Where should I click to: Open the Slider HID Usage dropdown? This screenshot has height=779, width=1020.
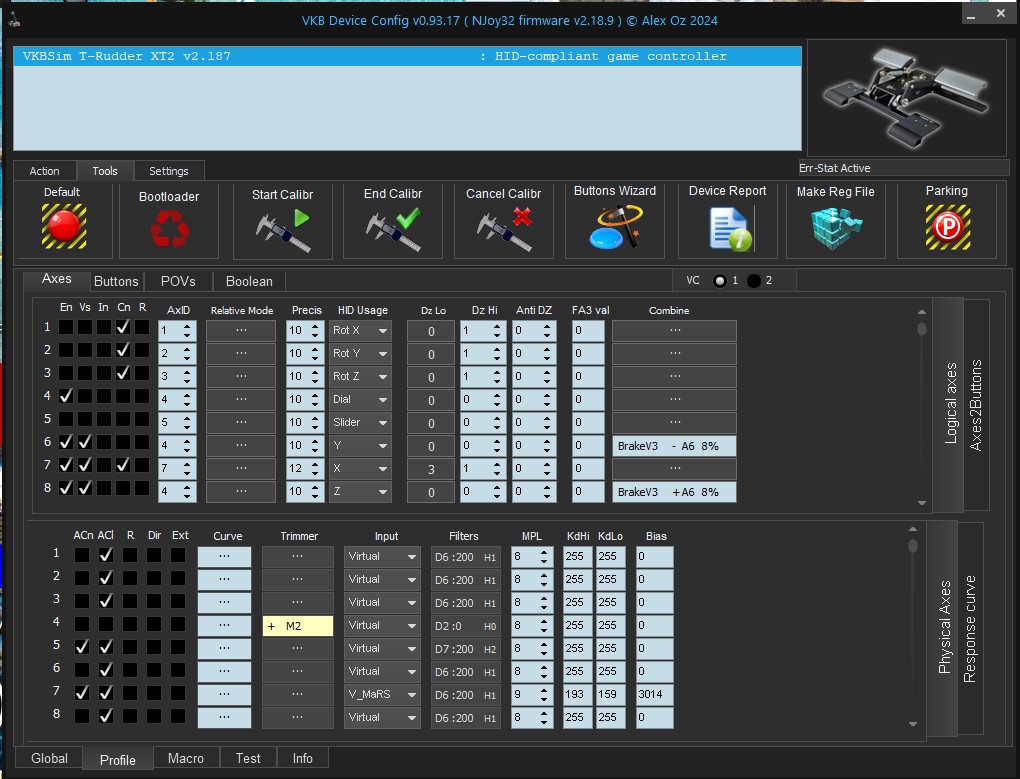360,423
